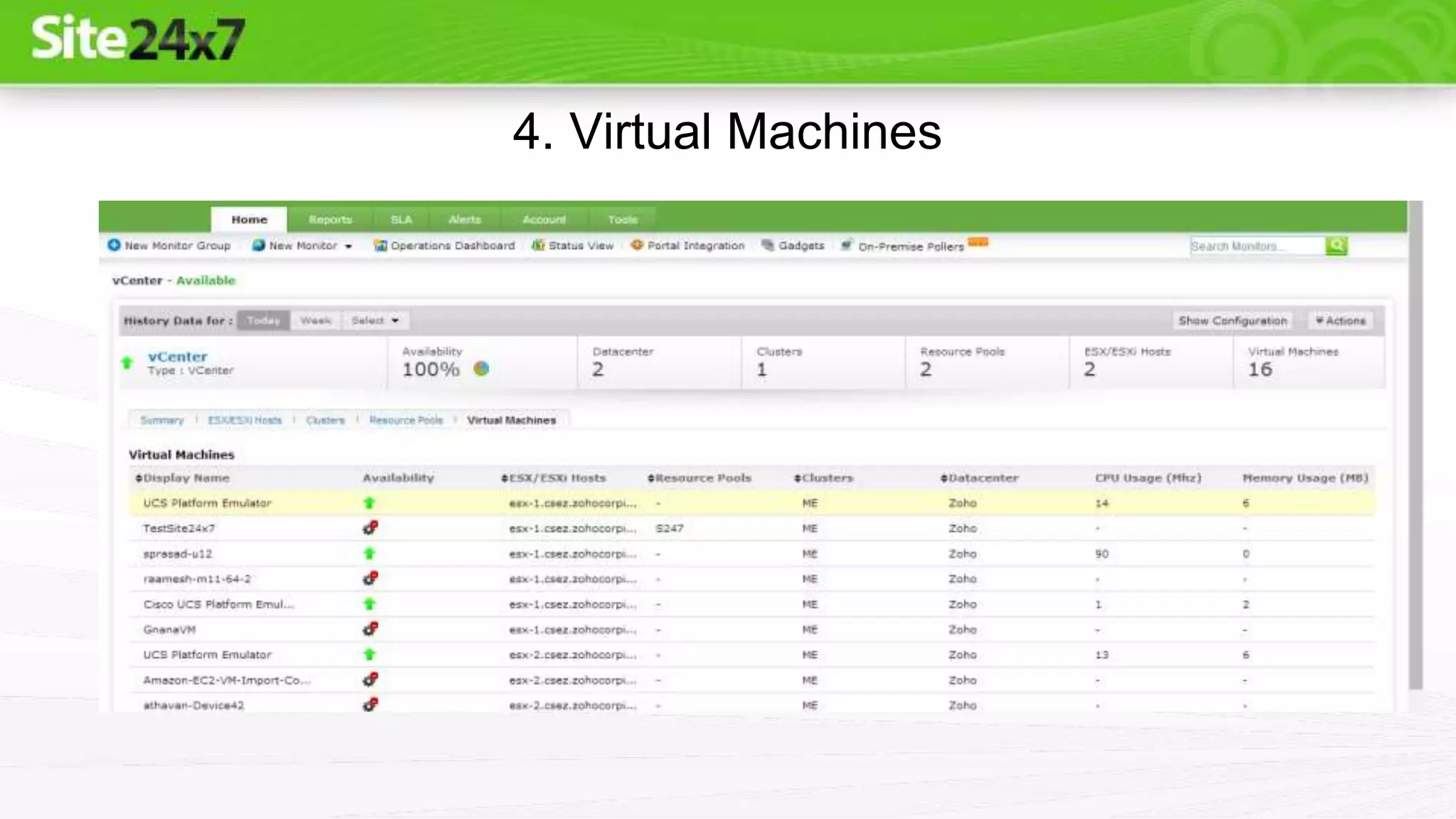Switch history data to Week
1456x819 pixels.
[316, 321]
